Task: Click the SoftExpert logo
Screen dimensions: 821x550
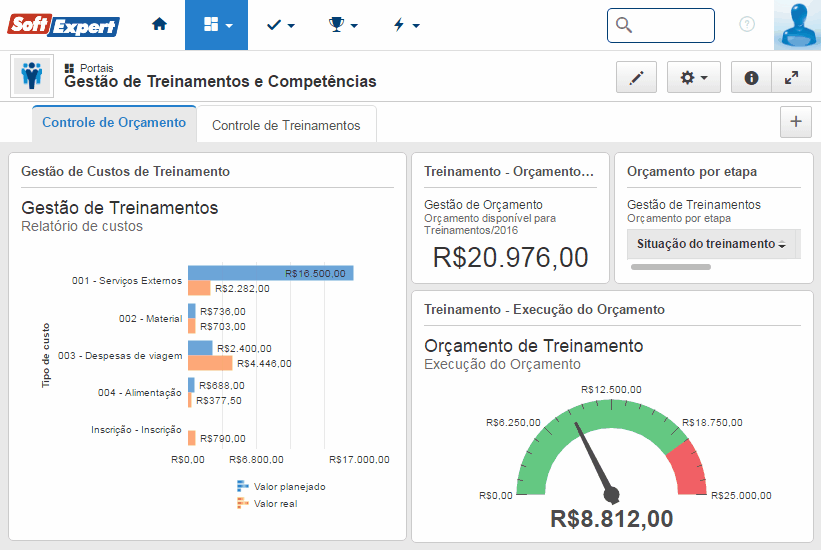Action: click(x=64, y=25)
